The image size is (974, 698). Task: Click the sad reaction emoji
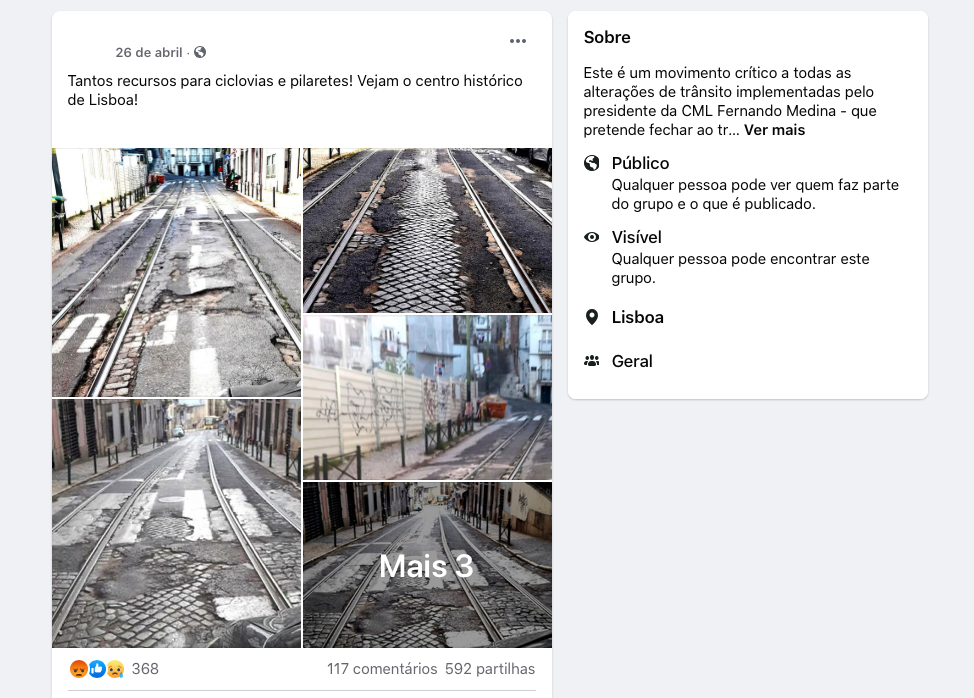pos(116,669)
